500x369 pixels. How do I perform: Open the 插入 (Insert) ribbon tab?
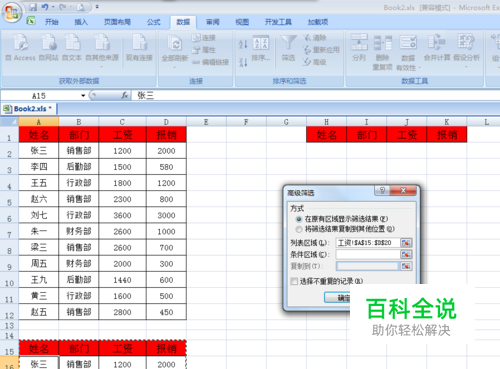tap(81, 22)
